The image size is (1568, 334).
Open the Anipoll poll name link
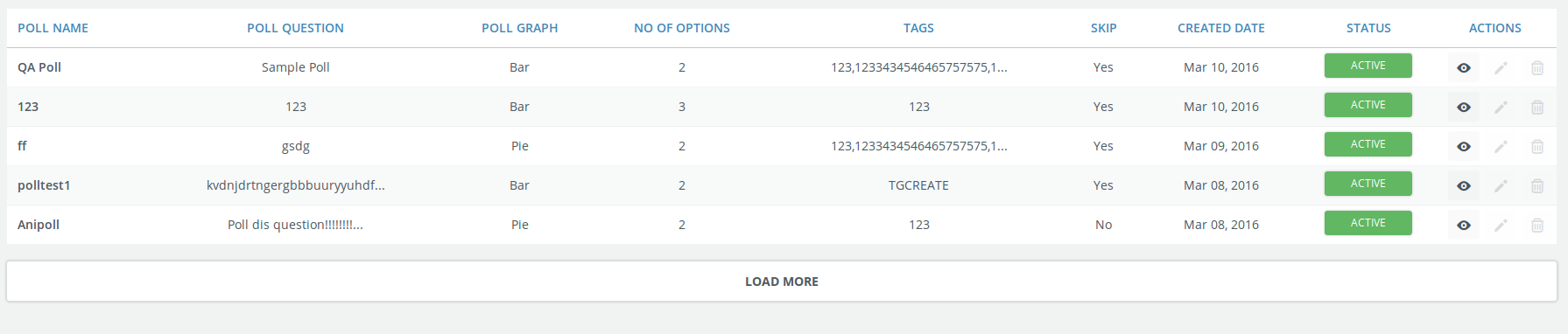coord(39,225)
